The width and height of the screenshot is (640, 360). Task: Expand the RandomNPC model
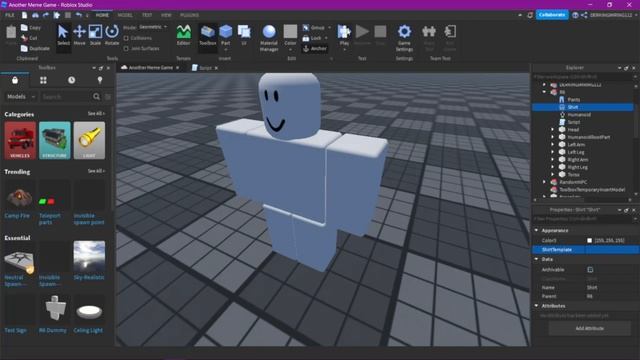[544, 182]
